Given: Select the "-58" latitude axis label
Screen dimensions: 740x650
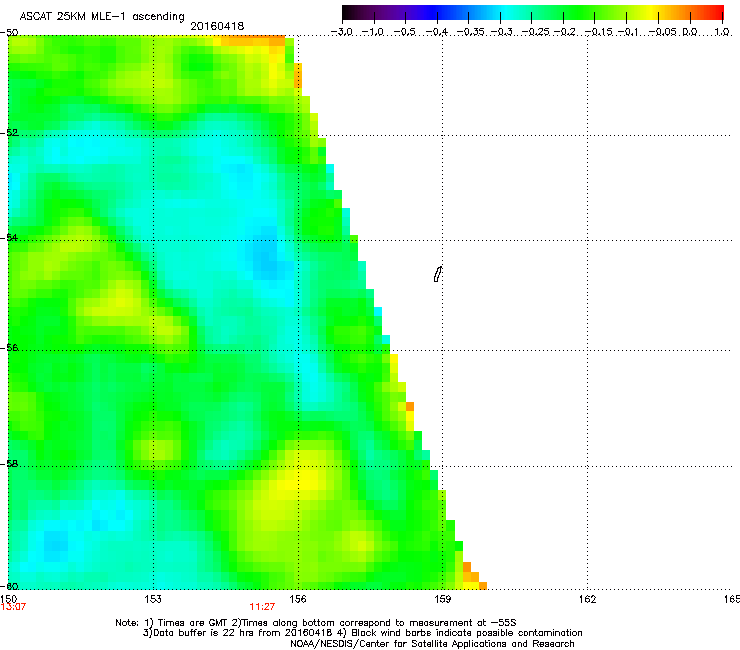Looking at the screenshot, I should [9, 464].
